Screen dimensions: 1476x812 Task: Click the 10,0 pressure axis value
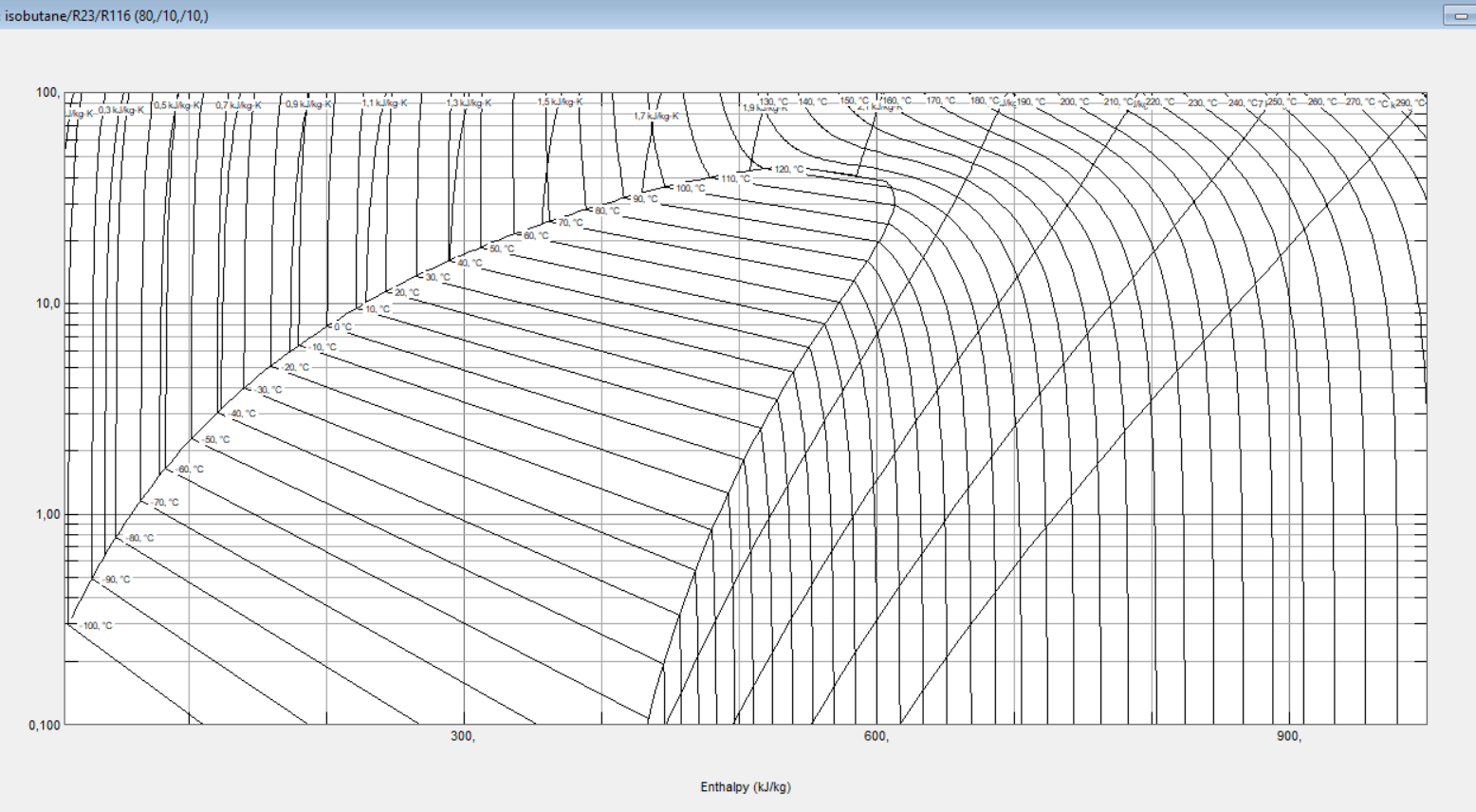(48, 304)
